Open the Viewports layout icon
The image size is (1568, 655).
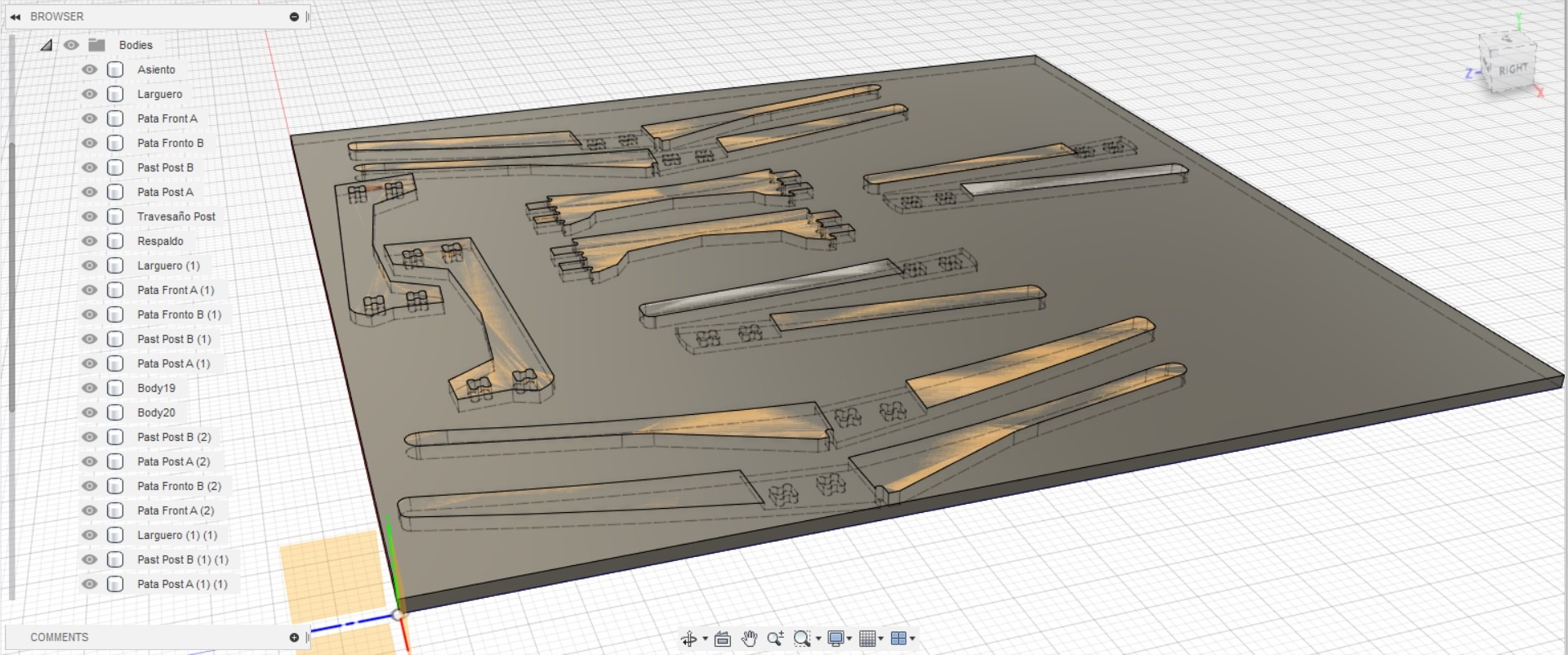(x=898, y=639)
